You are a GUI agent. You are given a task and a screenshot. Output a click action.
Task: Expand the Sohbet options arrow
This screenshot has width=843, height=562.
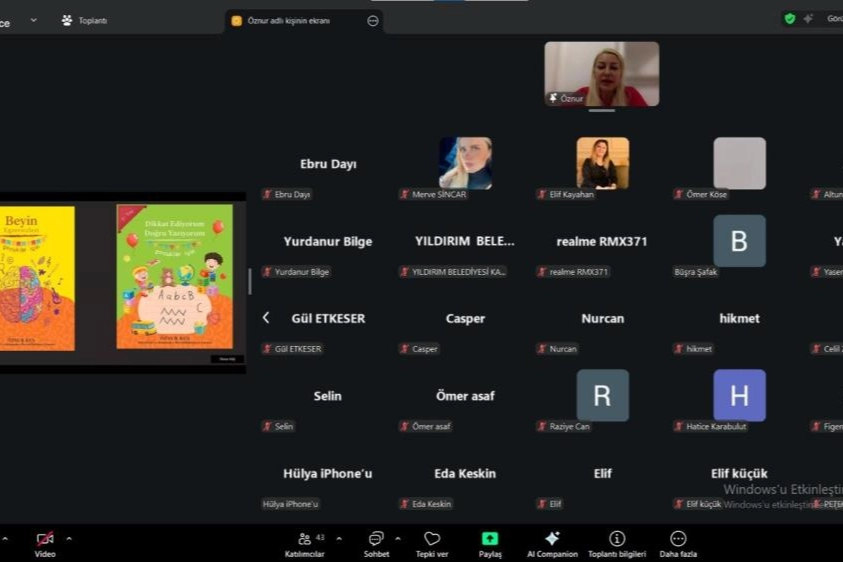pyautogui.click(x=398, y=539)
